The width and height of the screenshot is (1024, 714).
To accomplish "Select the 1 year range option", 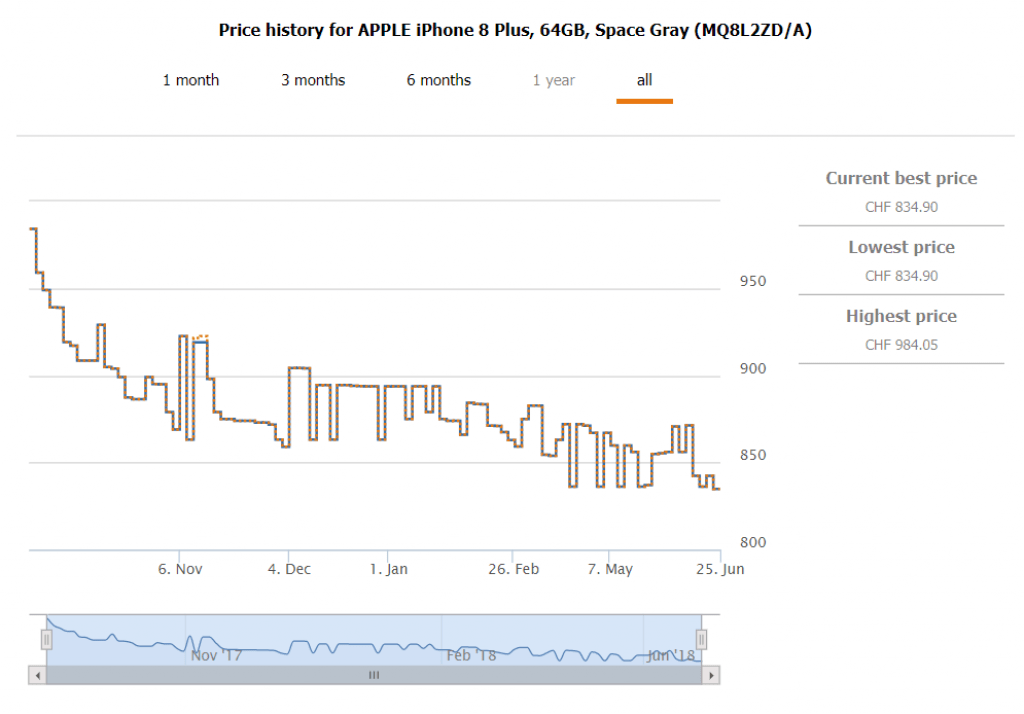I will pos(553,80).
